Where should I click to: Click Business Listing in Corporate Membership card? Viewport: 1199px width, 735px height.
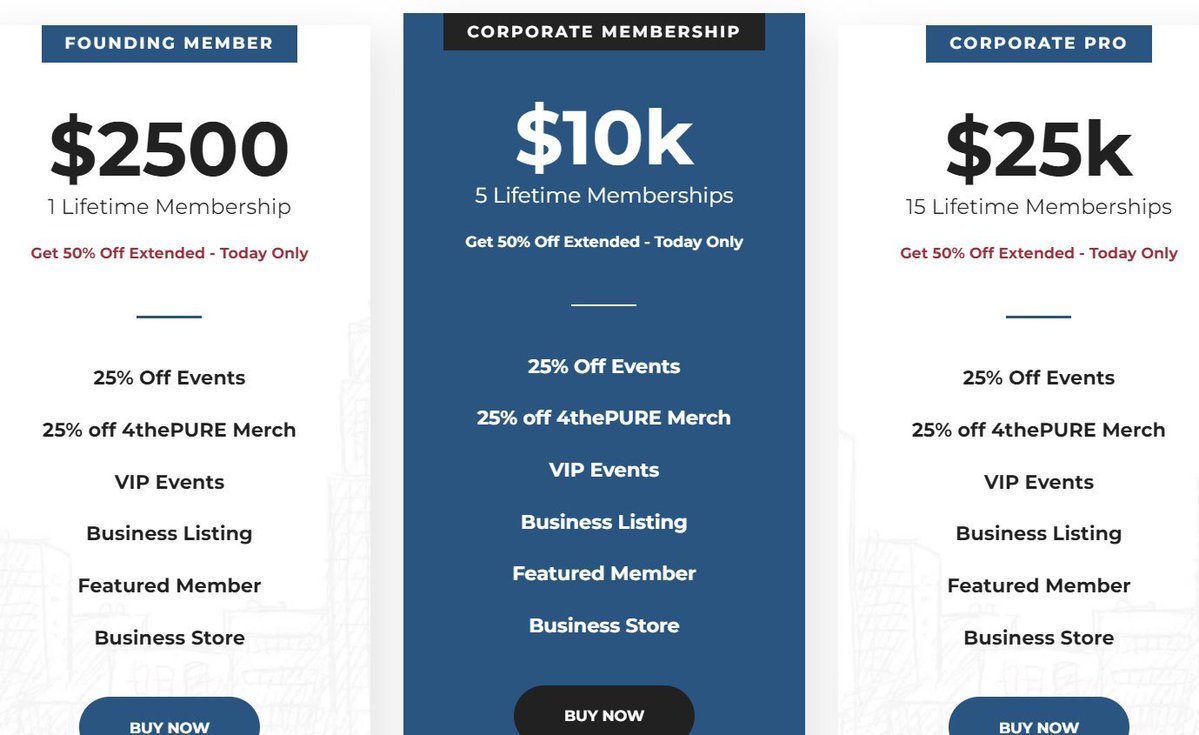click(603, 522)
